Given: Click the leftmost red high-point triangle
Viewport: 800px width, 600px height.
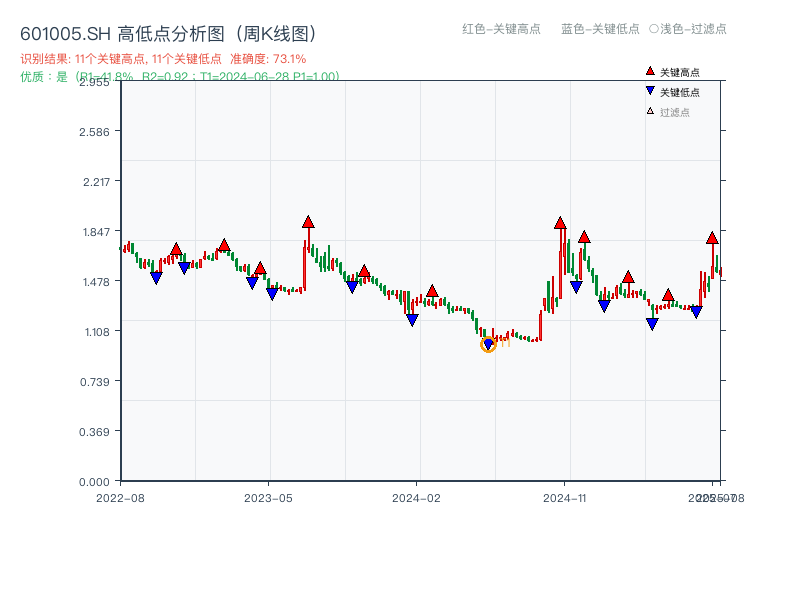Looking at the screenshot, I should 176,249.
